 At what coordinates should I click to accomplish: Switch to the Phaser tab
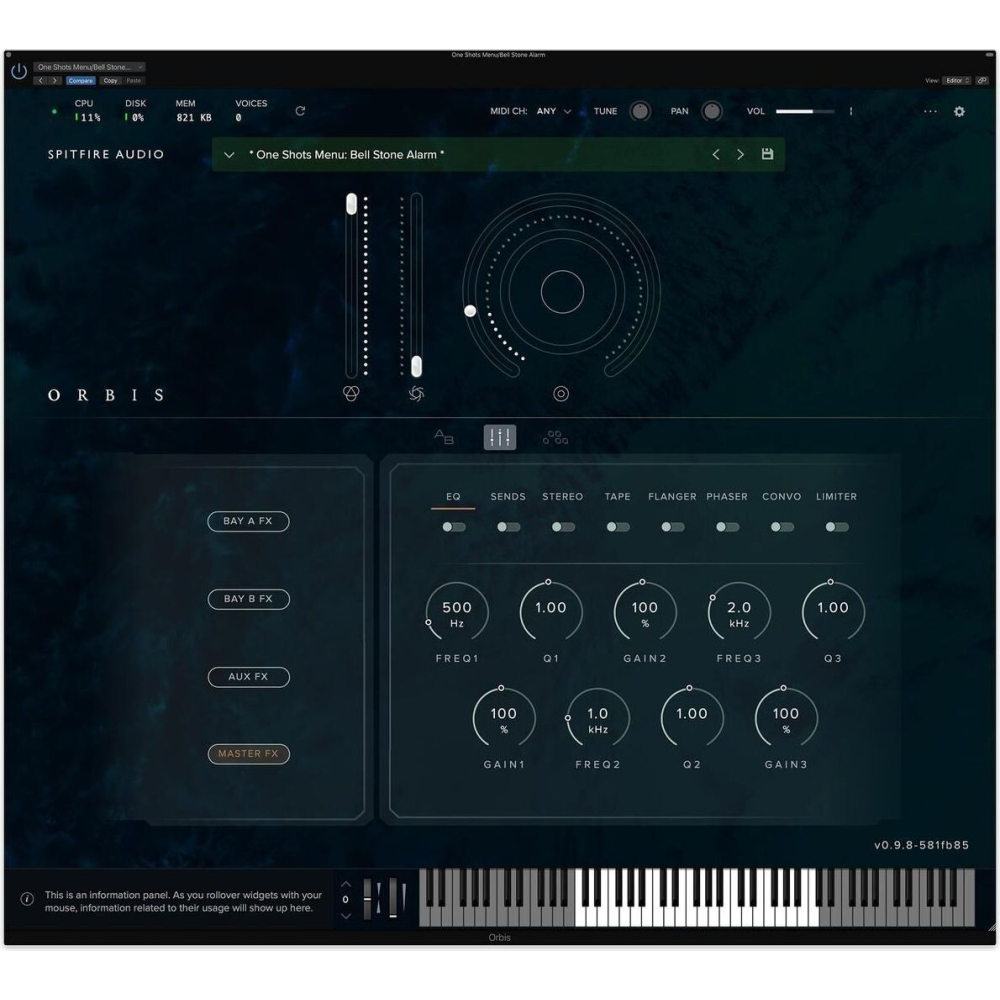click(727, 496)
